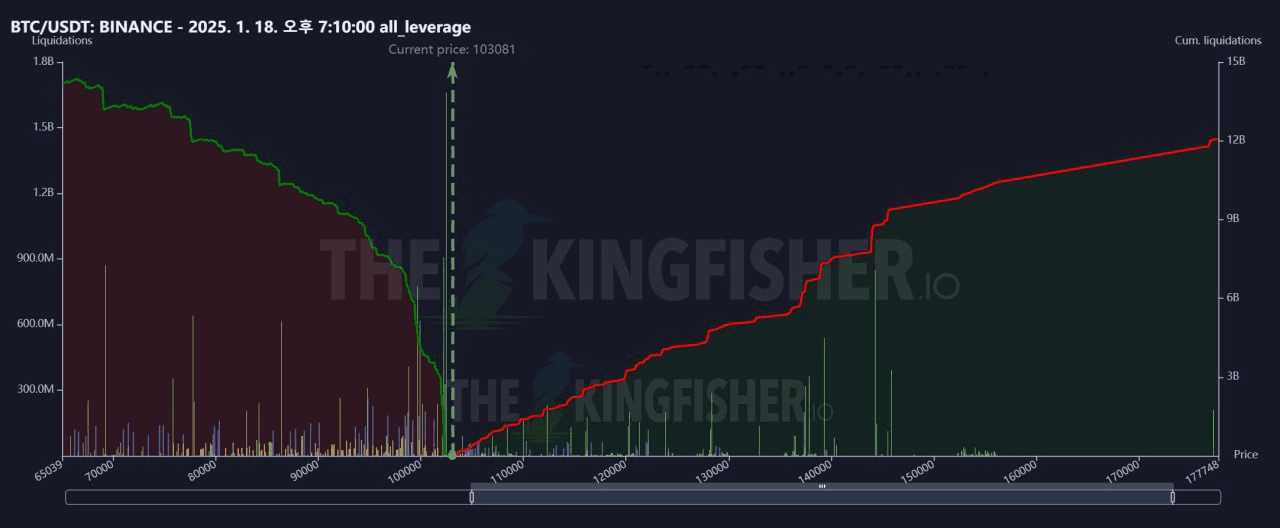
Task: Click the 'Current price: 103081' label
Action: pyautogui.click(x=452, y=48)
